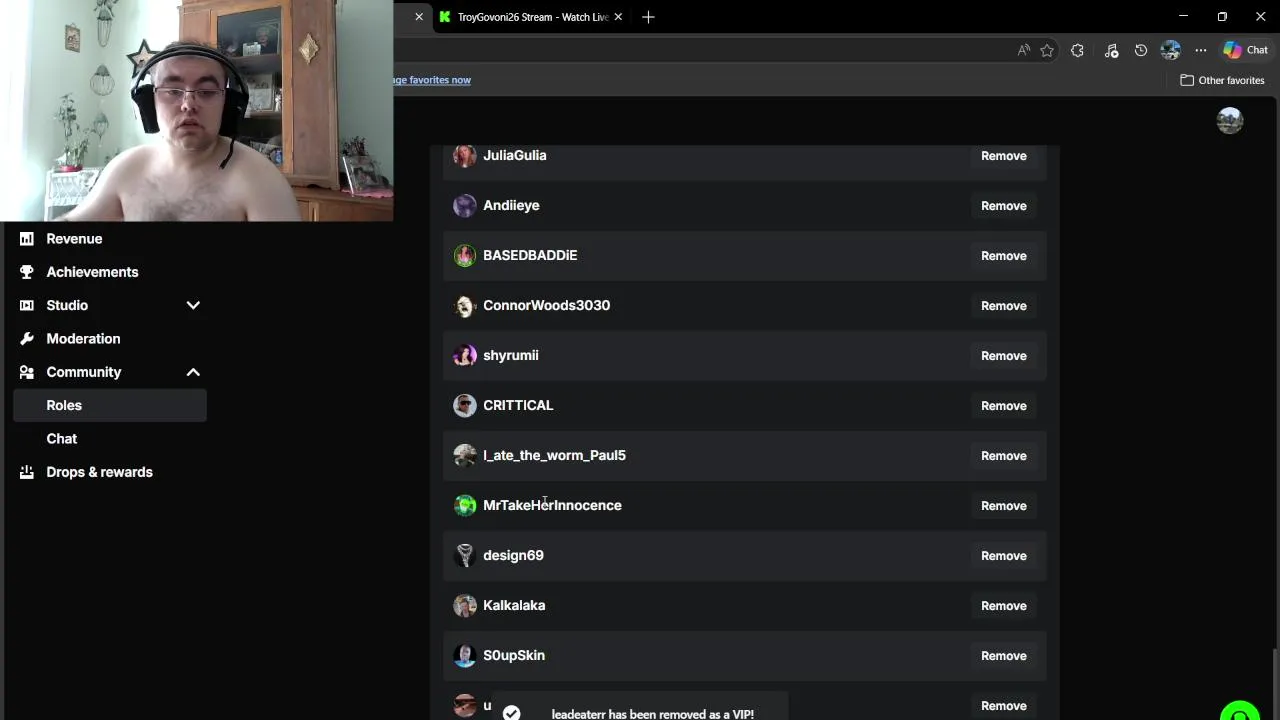Click the username ConnorWoods3030

(546, 305)
